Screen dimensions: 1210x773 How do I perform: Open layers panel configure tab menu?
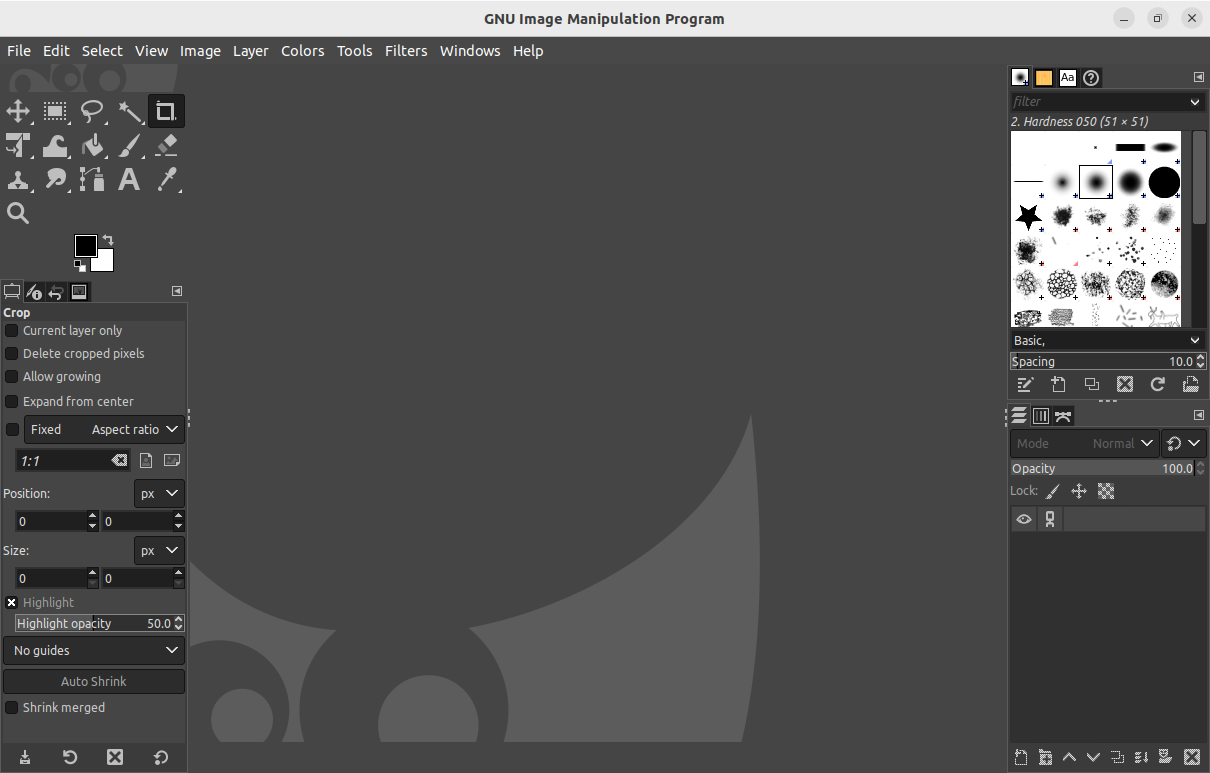coord(1198,415)
